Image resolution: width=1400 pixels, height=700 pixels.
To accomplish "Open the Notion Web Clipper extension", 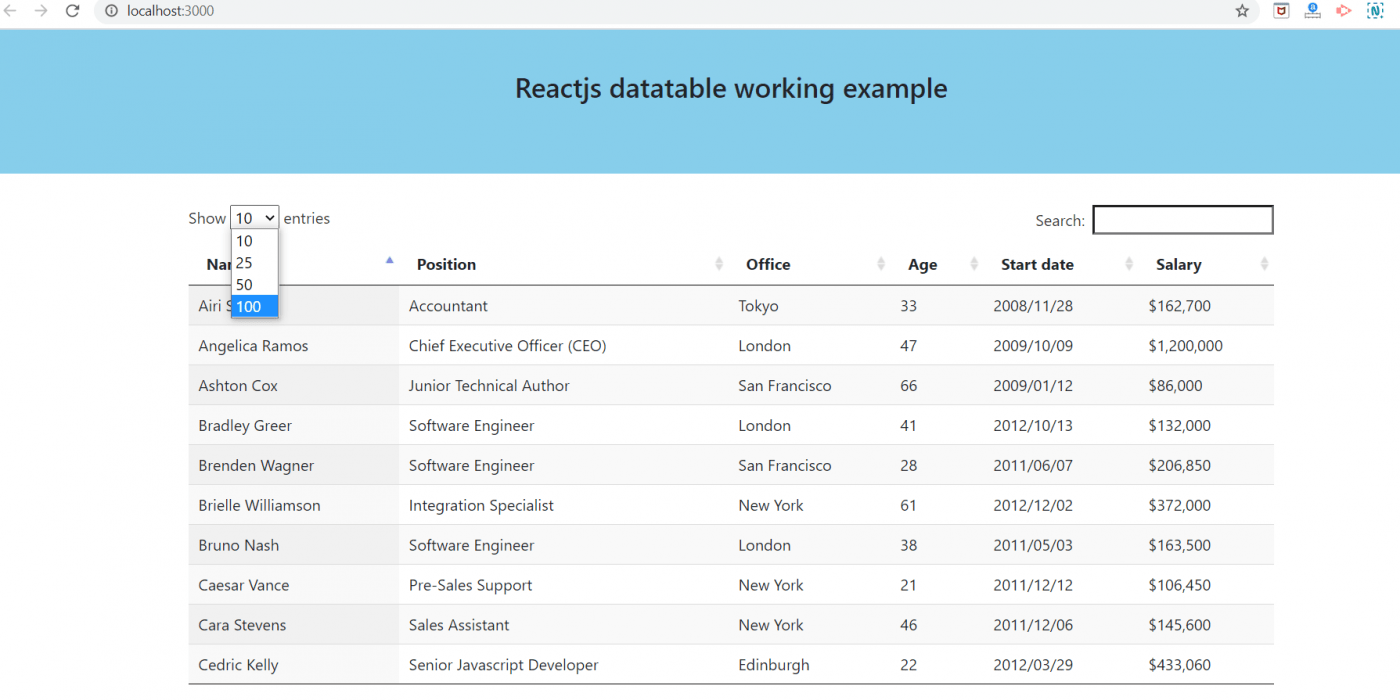I will click(x=1375, y=11).
